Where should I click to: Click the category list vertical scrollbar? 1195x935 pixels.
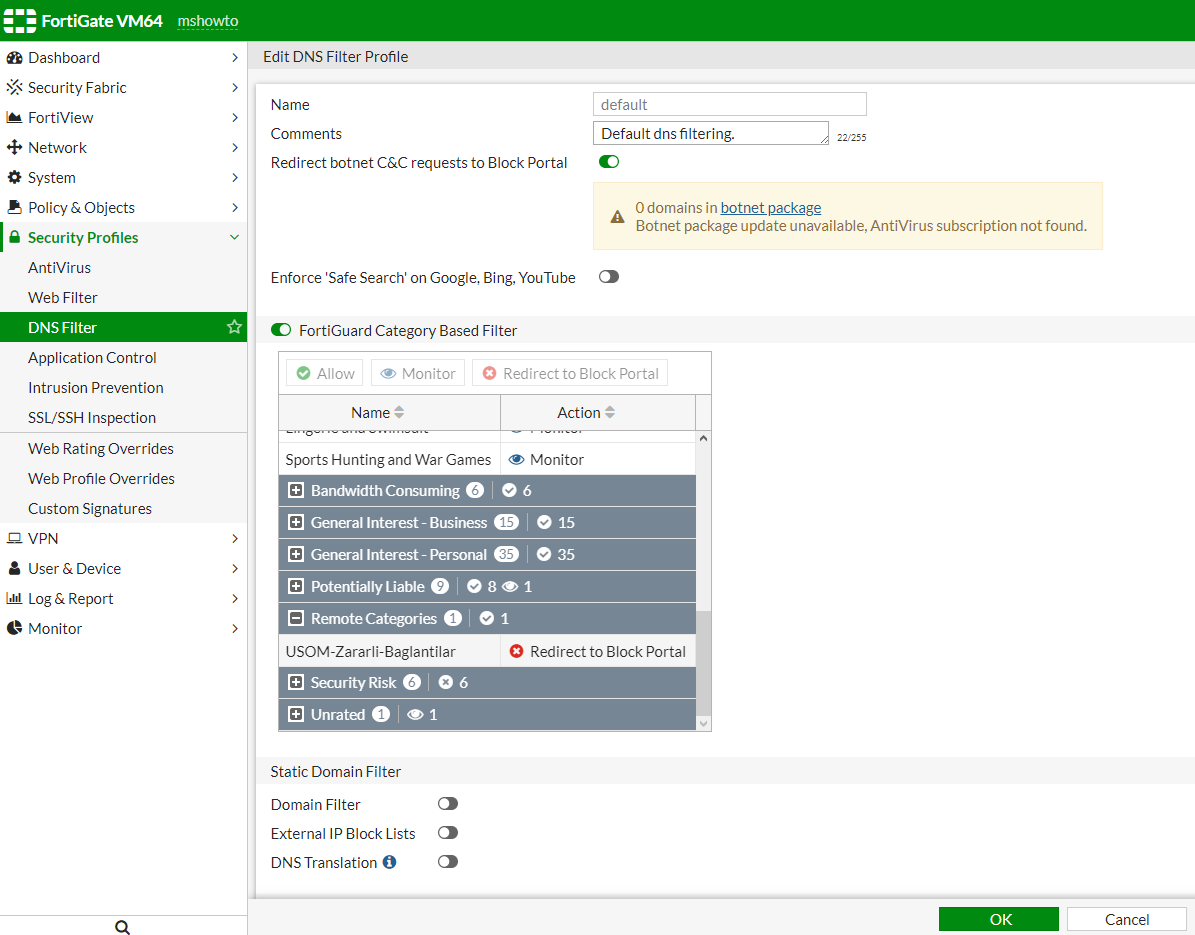703,663
